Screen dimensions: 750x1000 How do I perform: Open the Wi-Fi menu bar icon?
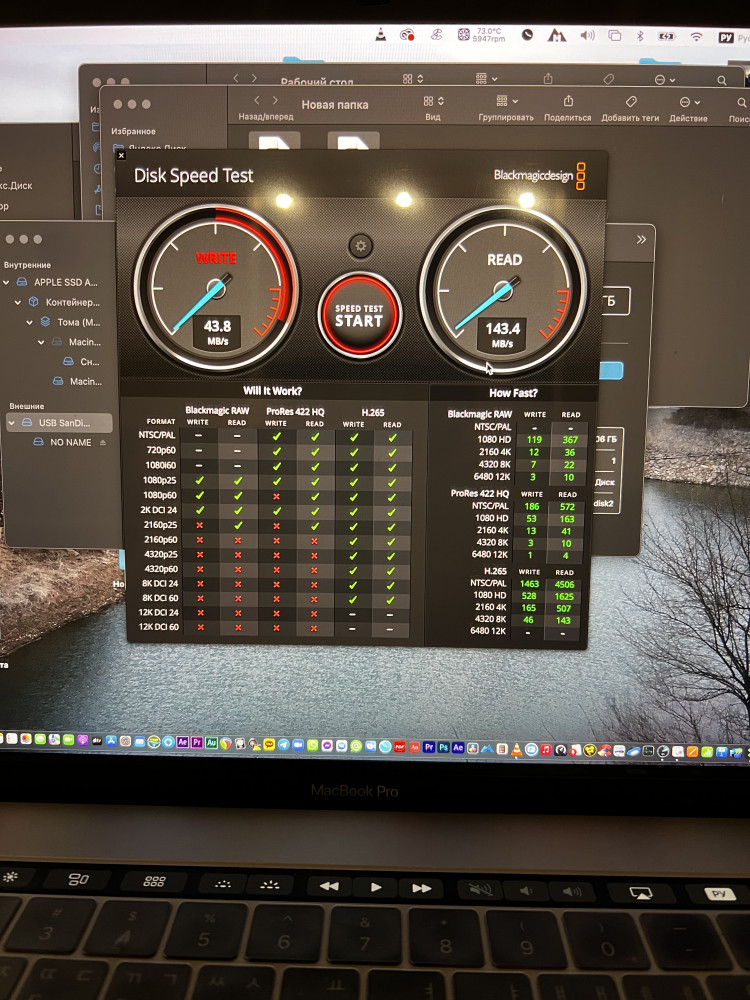(696, 36)
